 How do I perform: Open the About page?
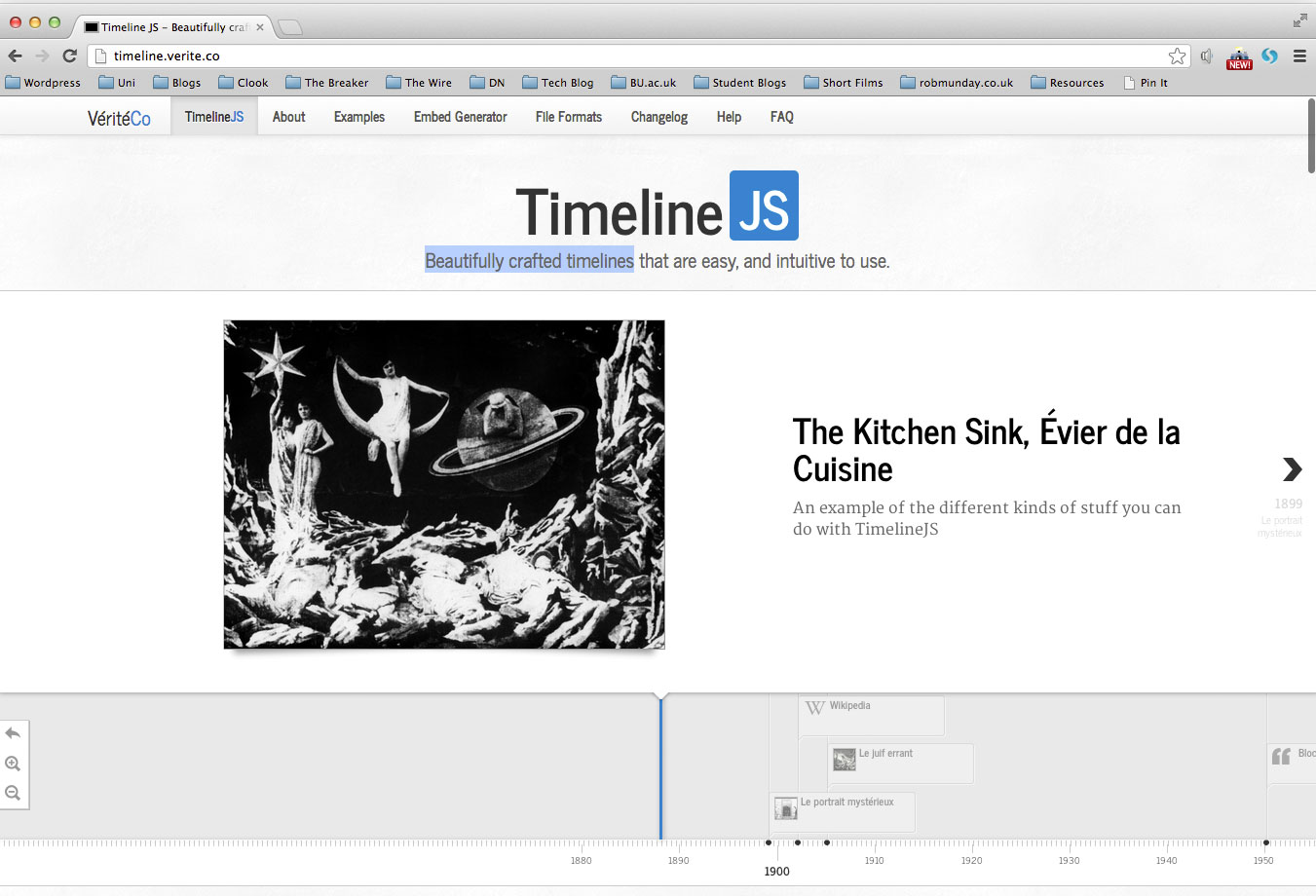289,117
